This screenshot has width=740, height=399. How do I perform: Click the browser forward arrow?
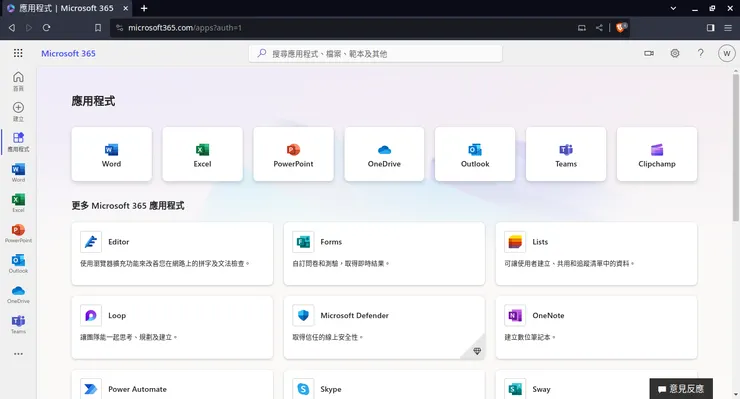(29, 28)
